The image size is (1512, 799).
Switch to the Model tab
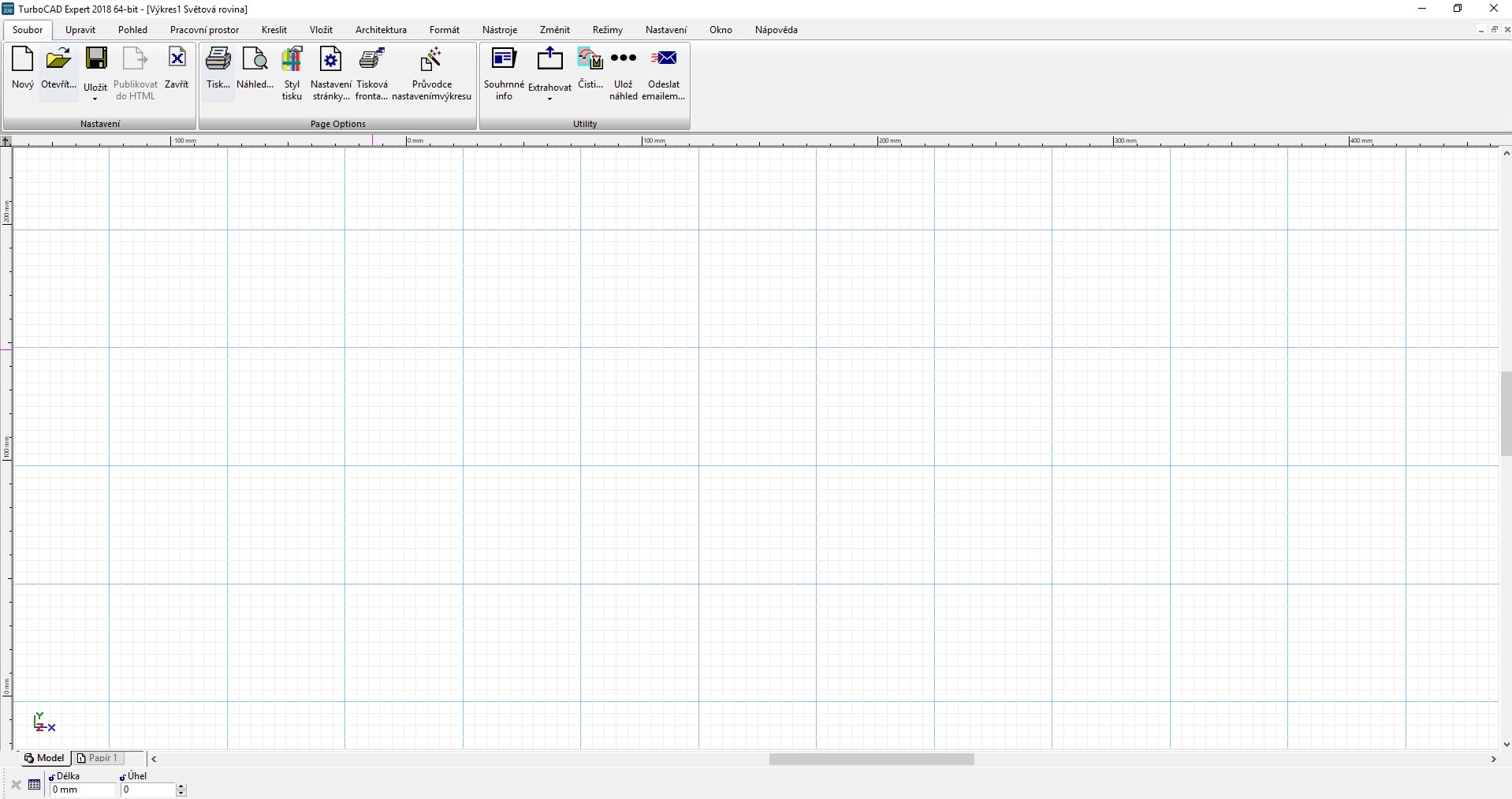pyautogui.click(x=44, y=758)
